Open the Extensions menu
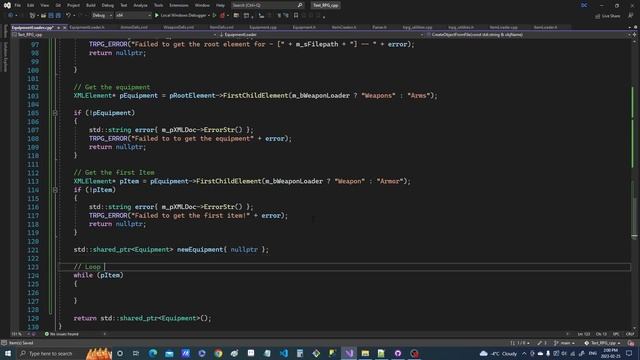Screen dimensions: 640x360 (x=179, y=5)
